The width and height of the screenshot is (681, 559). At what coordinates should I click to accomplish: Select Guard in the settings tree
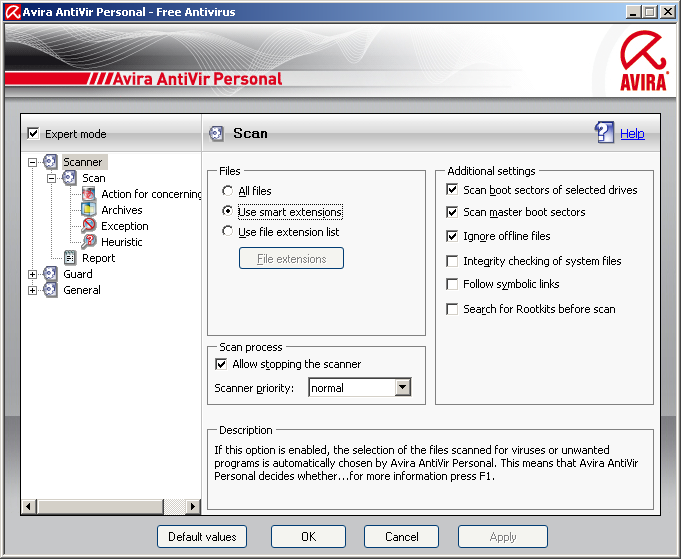(x=78, y=274)
